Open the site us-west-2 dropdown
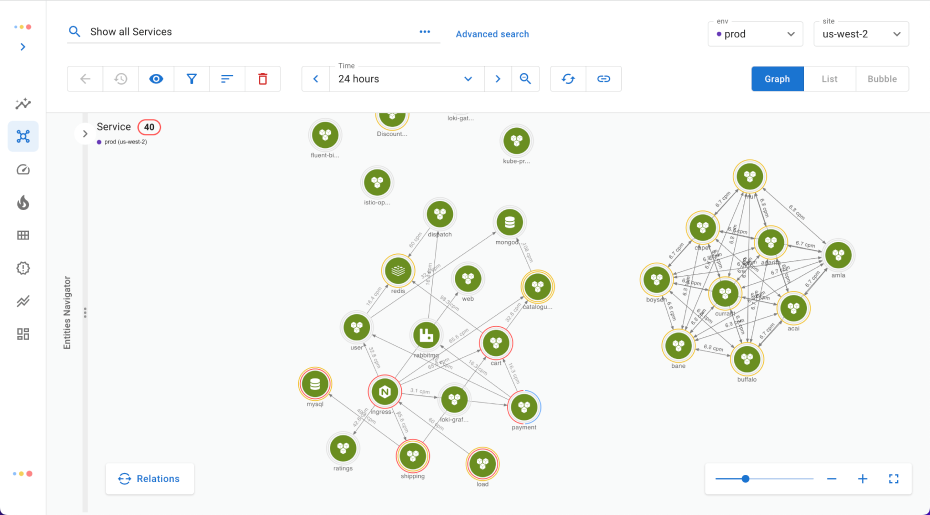The height and width of the screenshot is (515, 930). (859, 34)
